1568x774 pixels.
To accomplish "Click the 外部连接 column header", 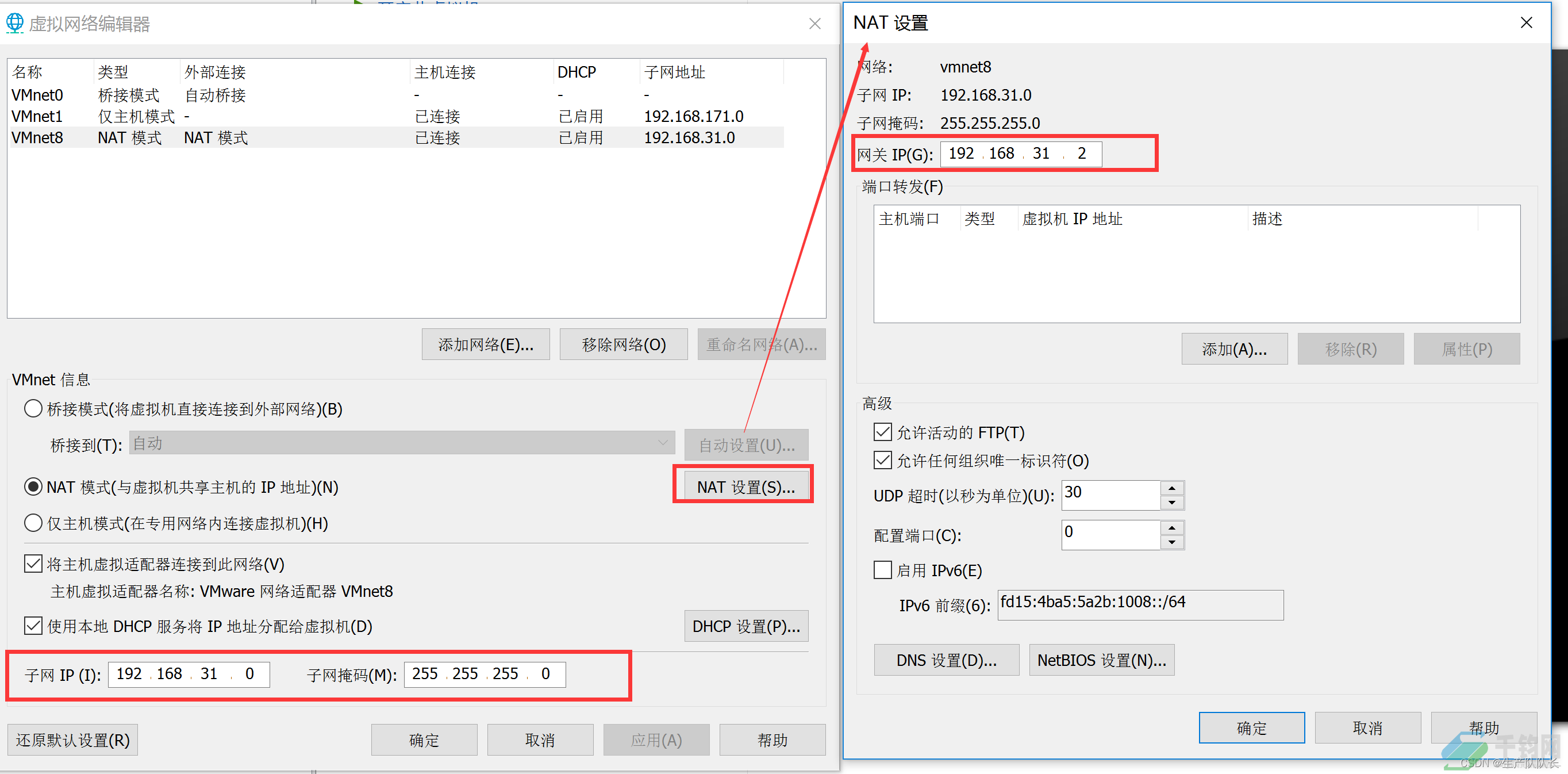I will pos(295,72).
